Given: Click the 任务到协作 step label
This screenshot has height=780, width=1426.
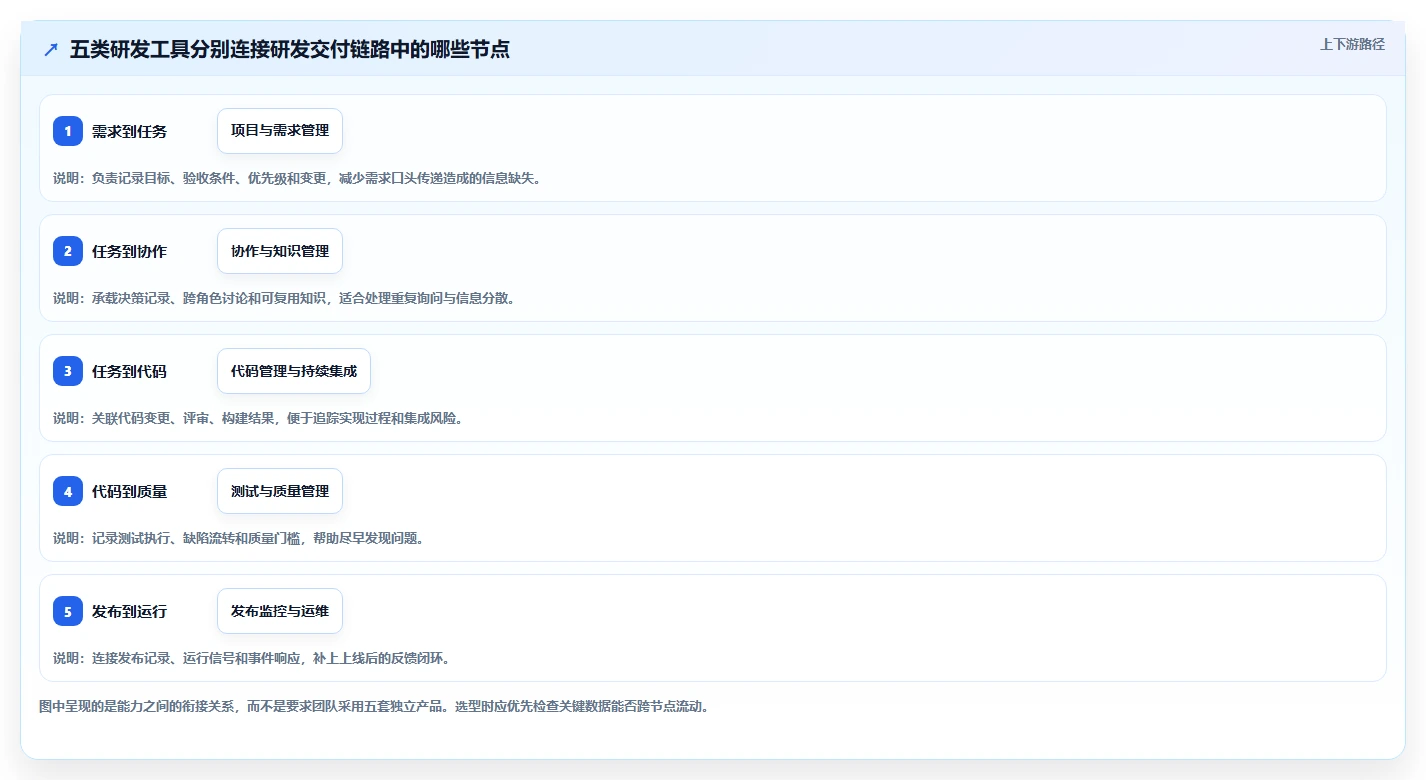Looking at the screenshot, I should [129, 251].
